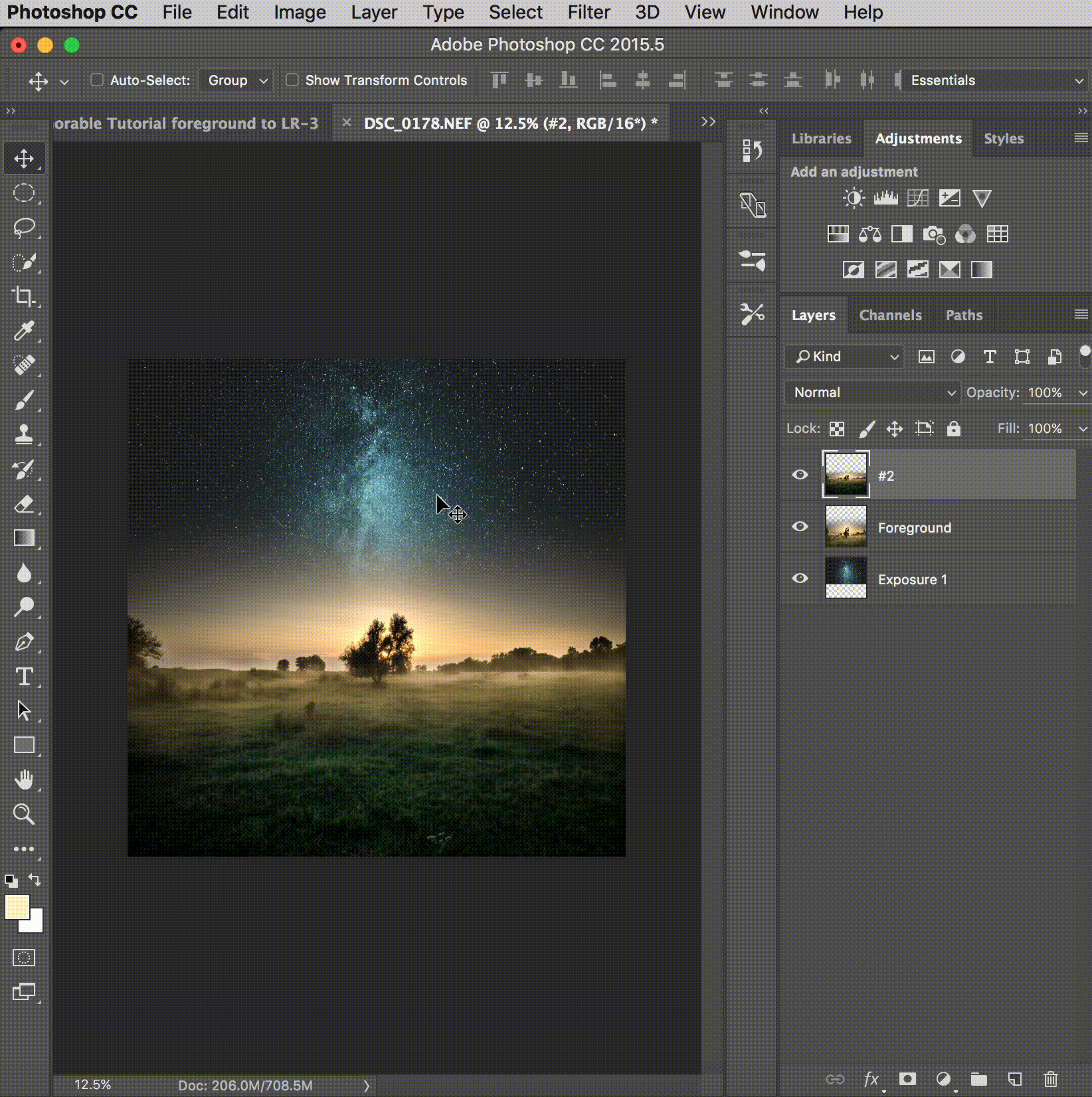Viewport: 1092px width, 1097px height.
Task: Click the foreground color swatch
Action: 17,906
